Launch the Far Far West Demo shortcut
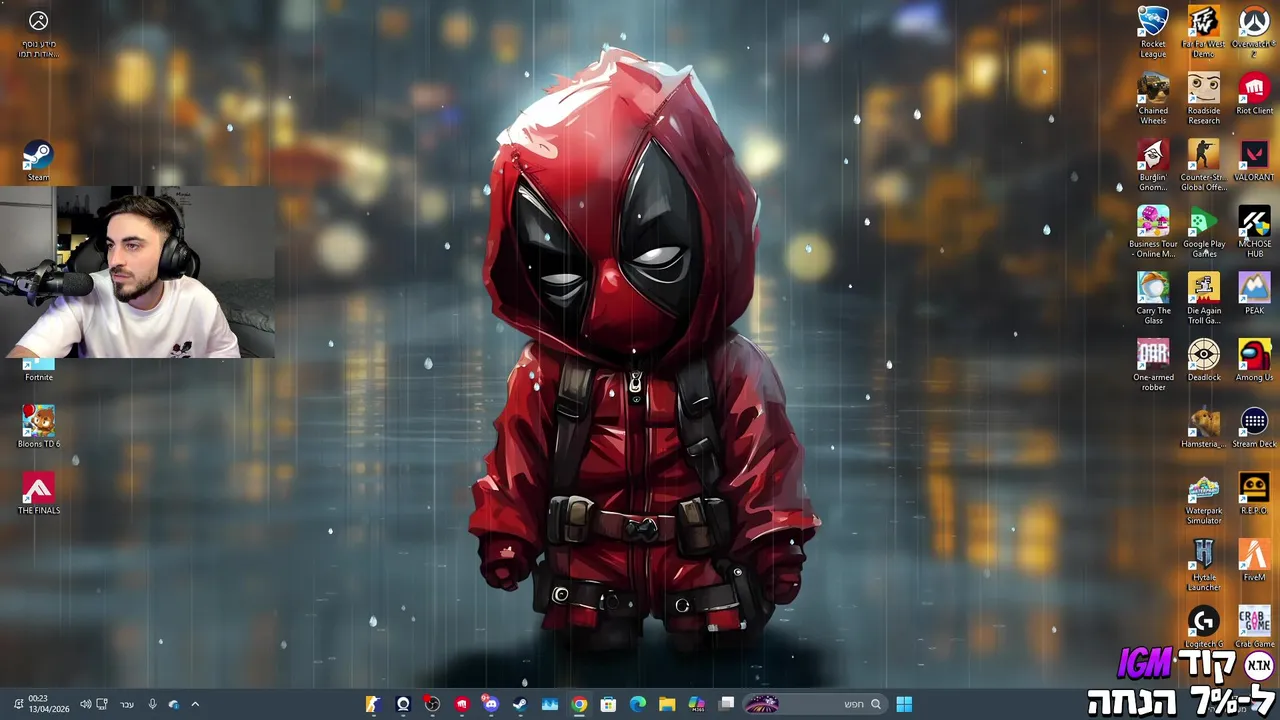Viewport: 1280px width, 720px height. click(1203, 32)
